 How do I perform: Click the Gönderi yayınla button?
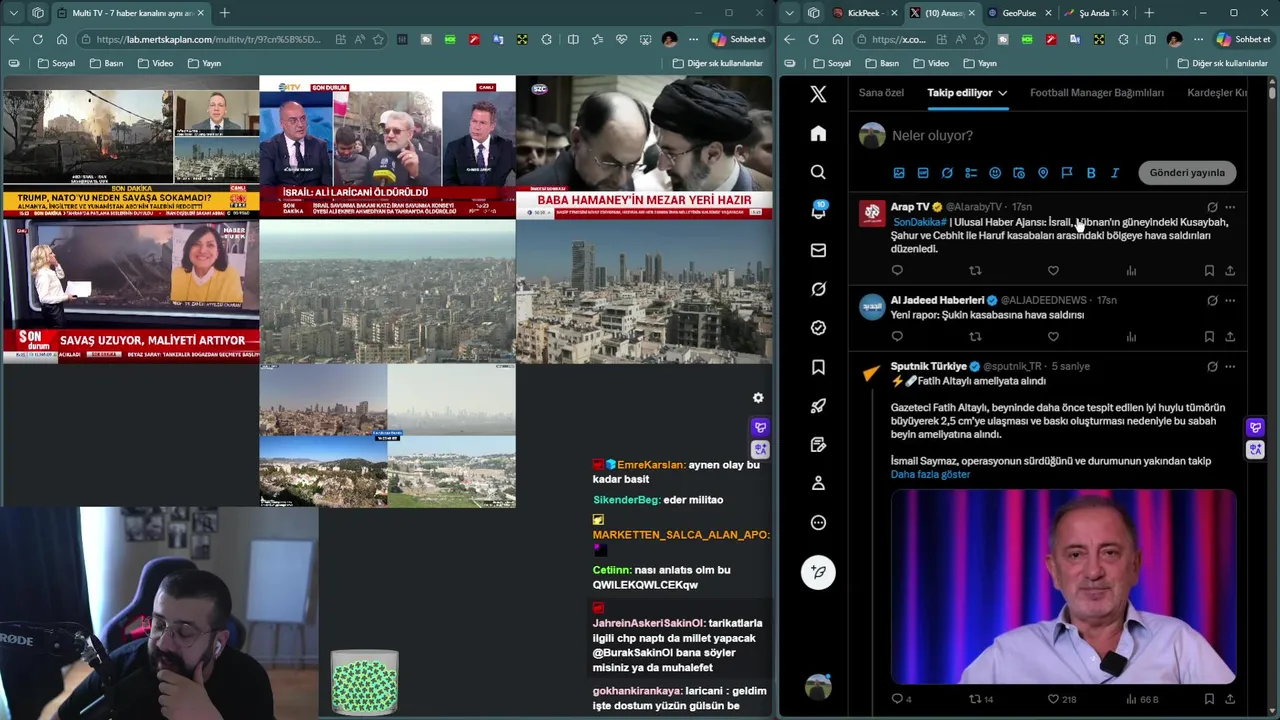tap(1187, 173)
